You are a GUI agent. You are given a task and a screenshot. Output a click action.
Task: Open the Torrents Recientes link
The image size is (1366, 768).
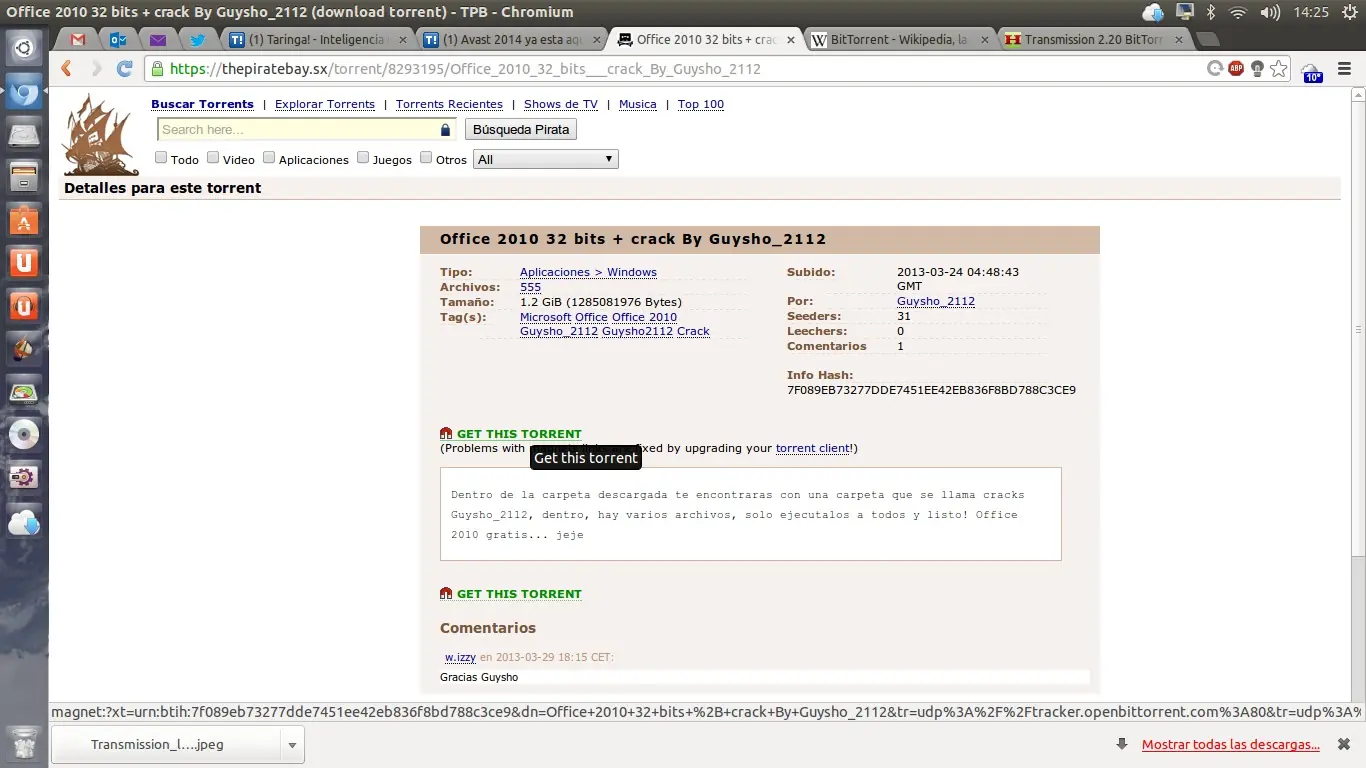[449, 104]
